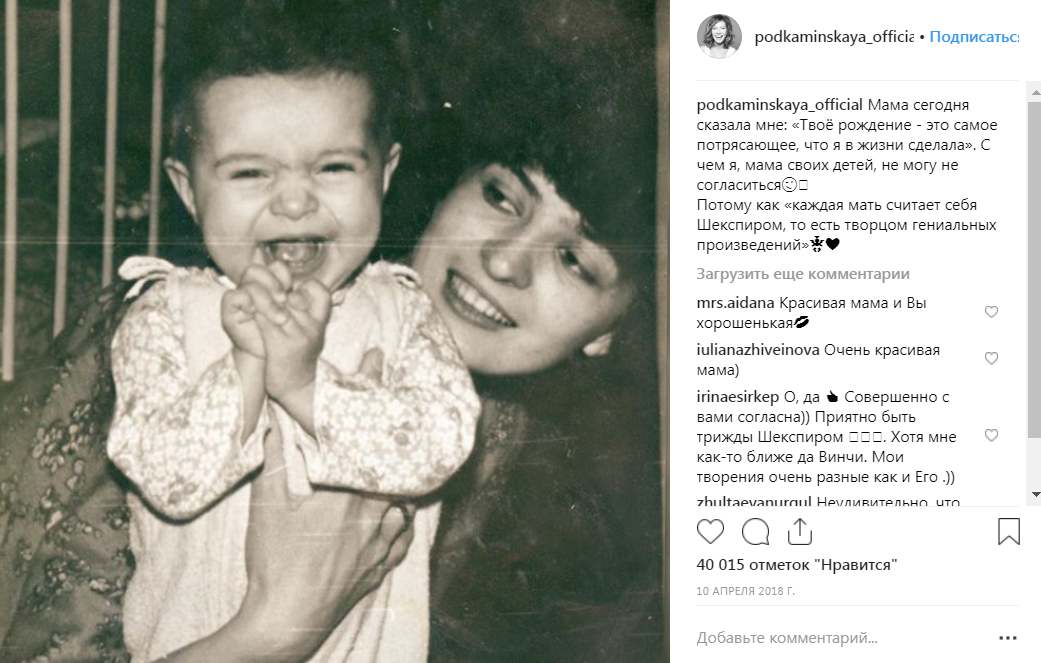Open the podkaminskaya_official profile avatar
This screenshot has width=1041, height=663.
[x=719, y=37]
